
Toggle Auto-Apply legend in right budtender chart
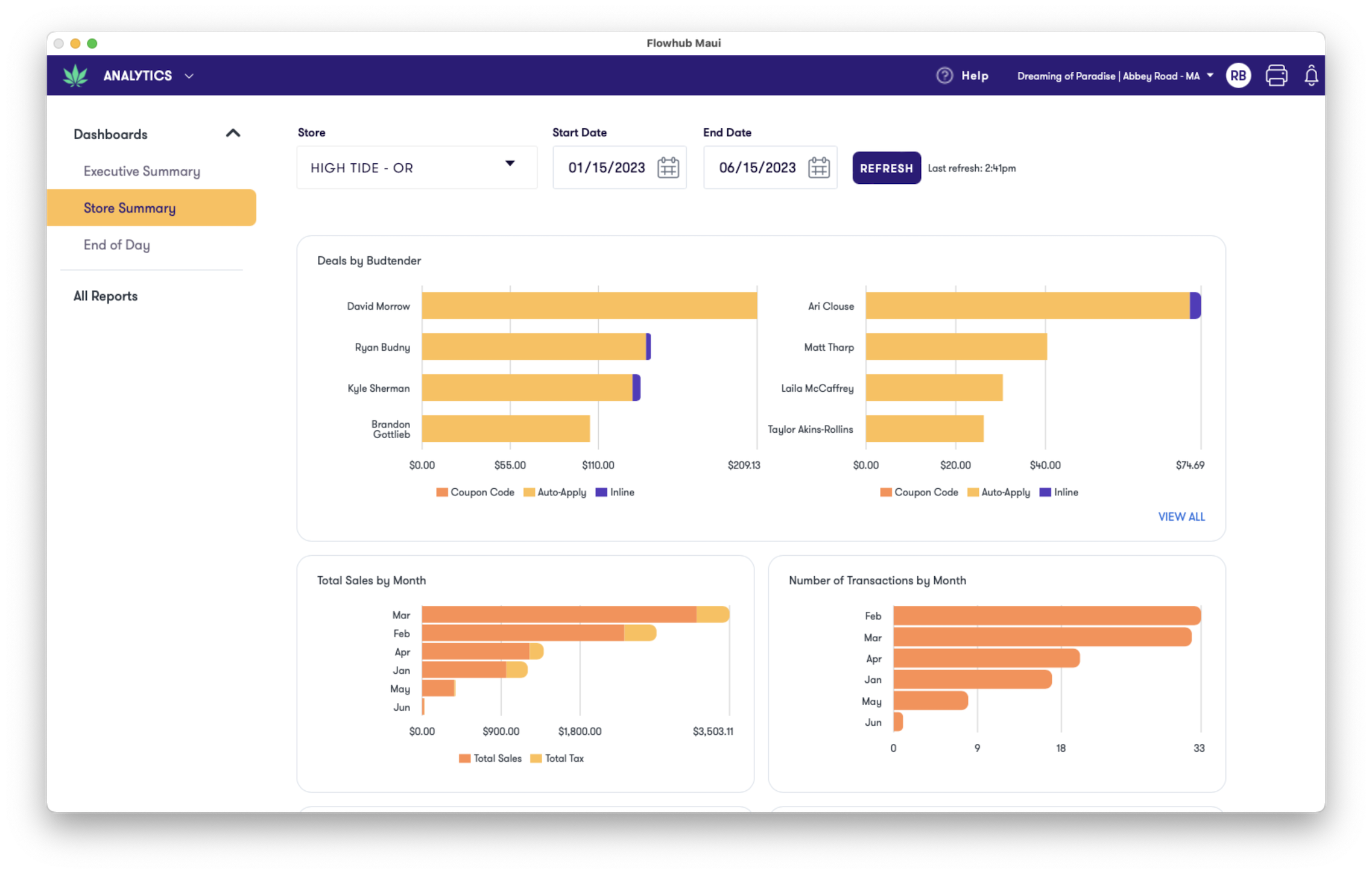click(x=999, y=492)
